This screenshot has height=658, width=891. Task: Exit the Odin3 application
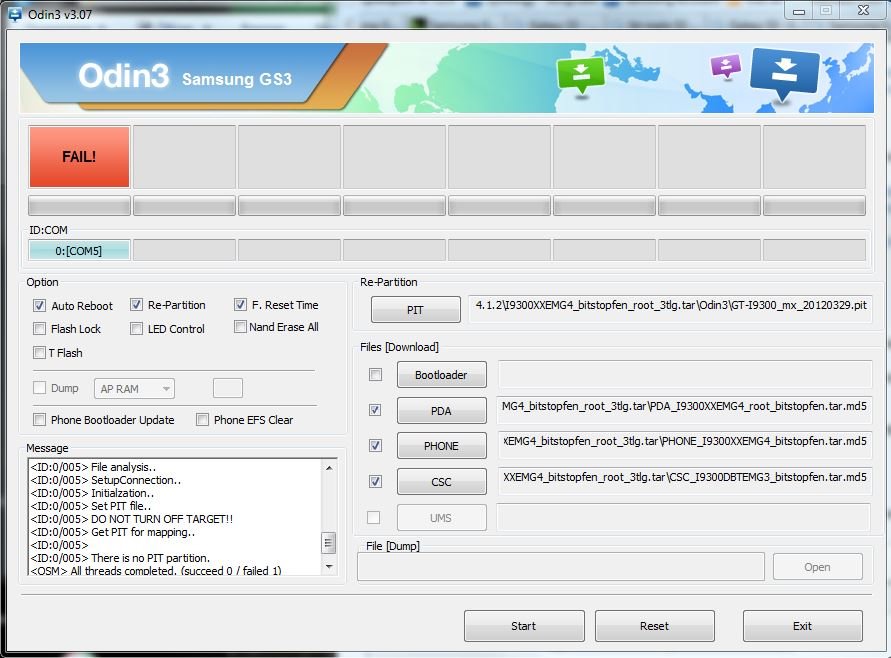(802, 626)
